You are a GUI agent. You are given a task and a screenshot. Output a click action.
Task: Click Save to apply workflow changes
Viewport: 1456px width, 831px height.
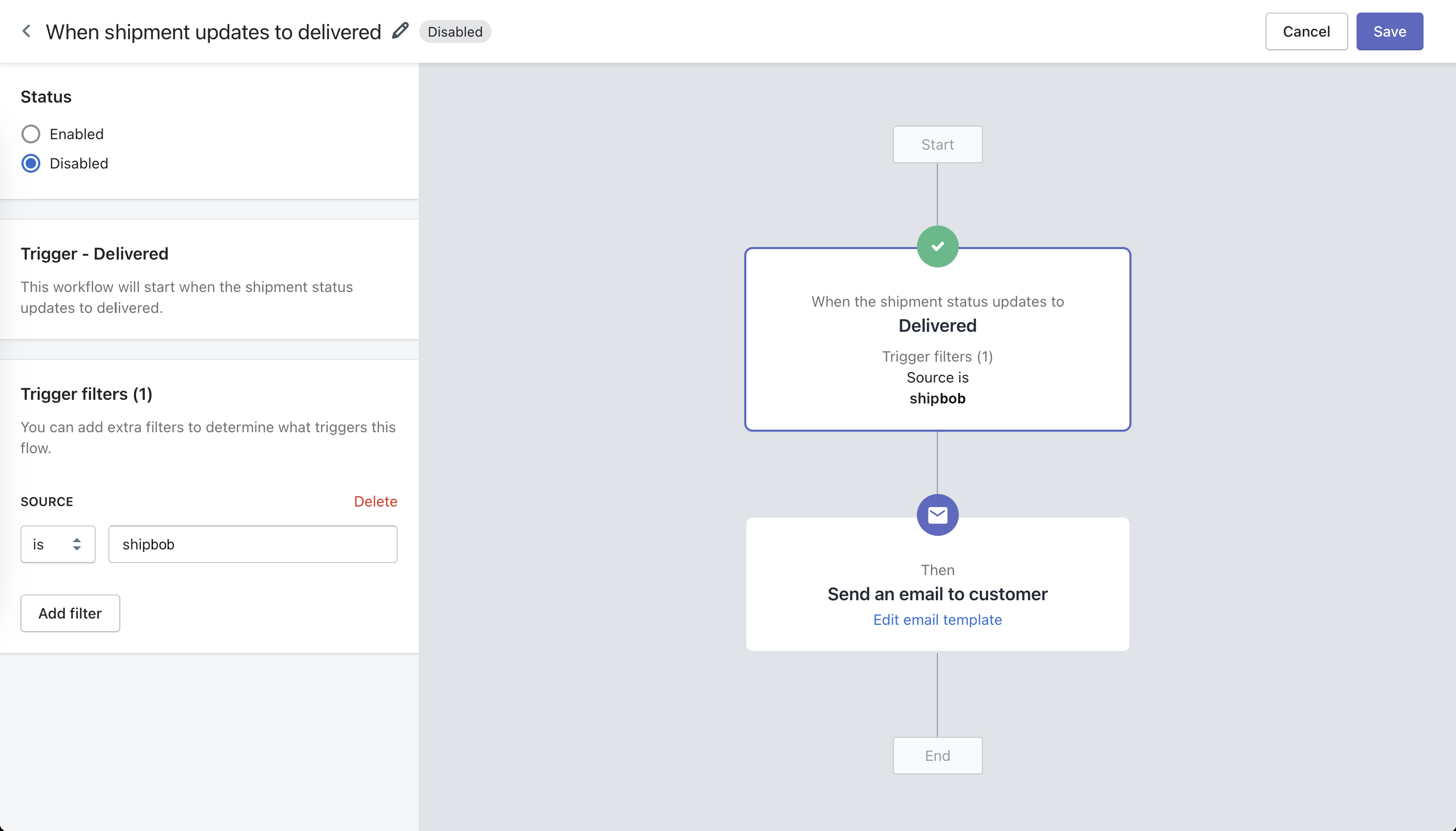(1391, 31)
